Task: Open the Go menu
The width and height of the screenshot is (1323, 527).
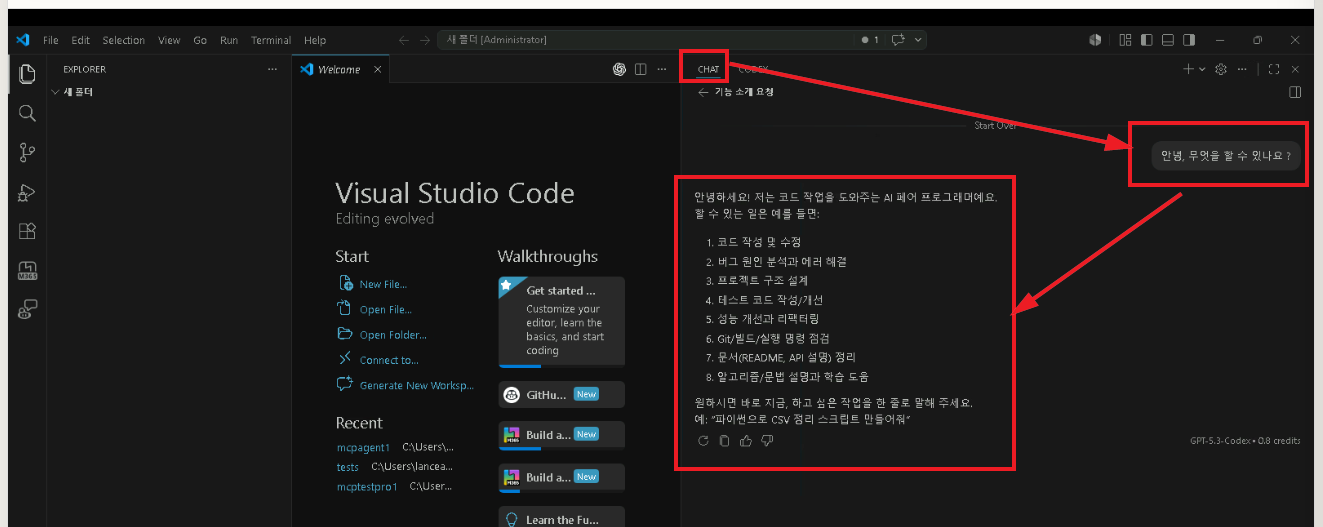Action: [200, 40]
